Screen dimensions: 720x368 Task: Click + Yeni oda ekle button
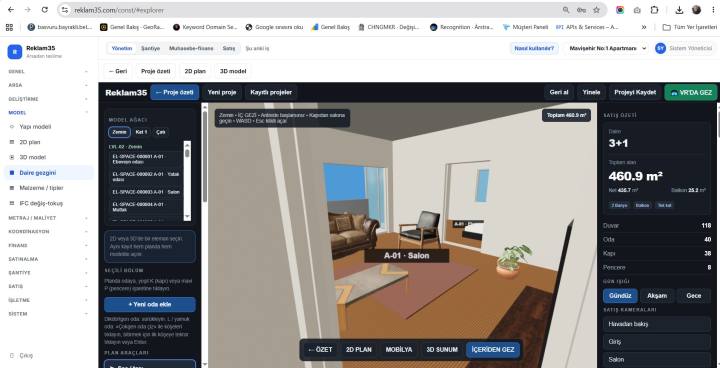tap(150, 305)
